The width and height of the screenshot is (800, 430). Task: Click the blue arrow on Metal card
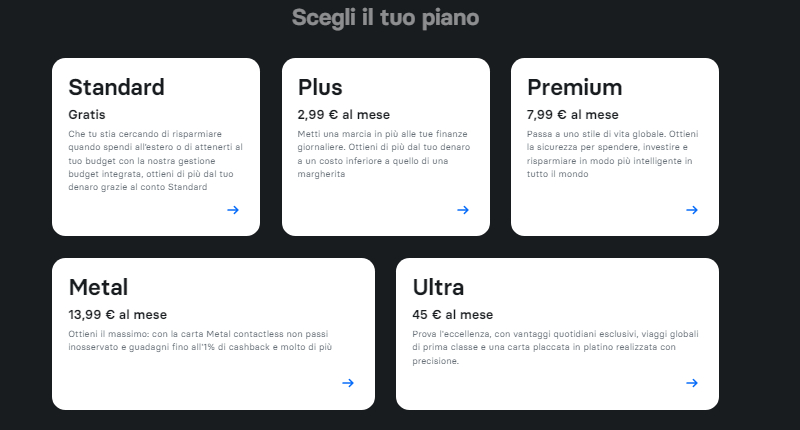click(x=348, y=383)
